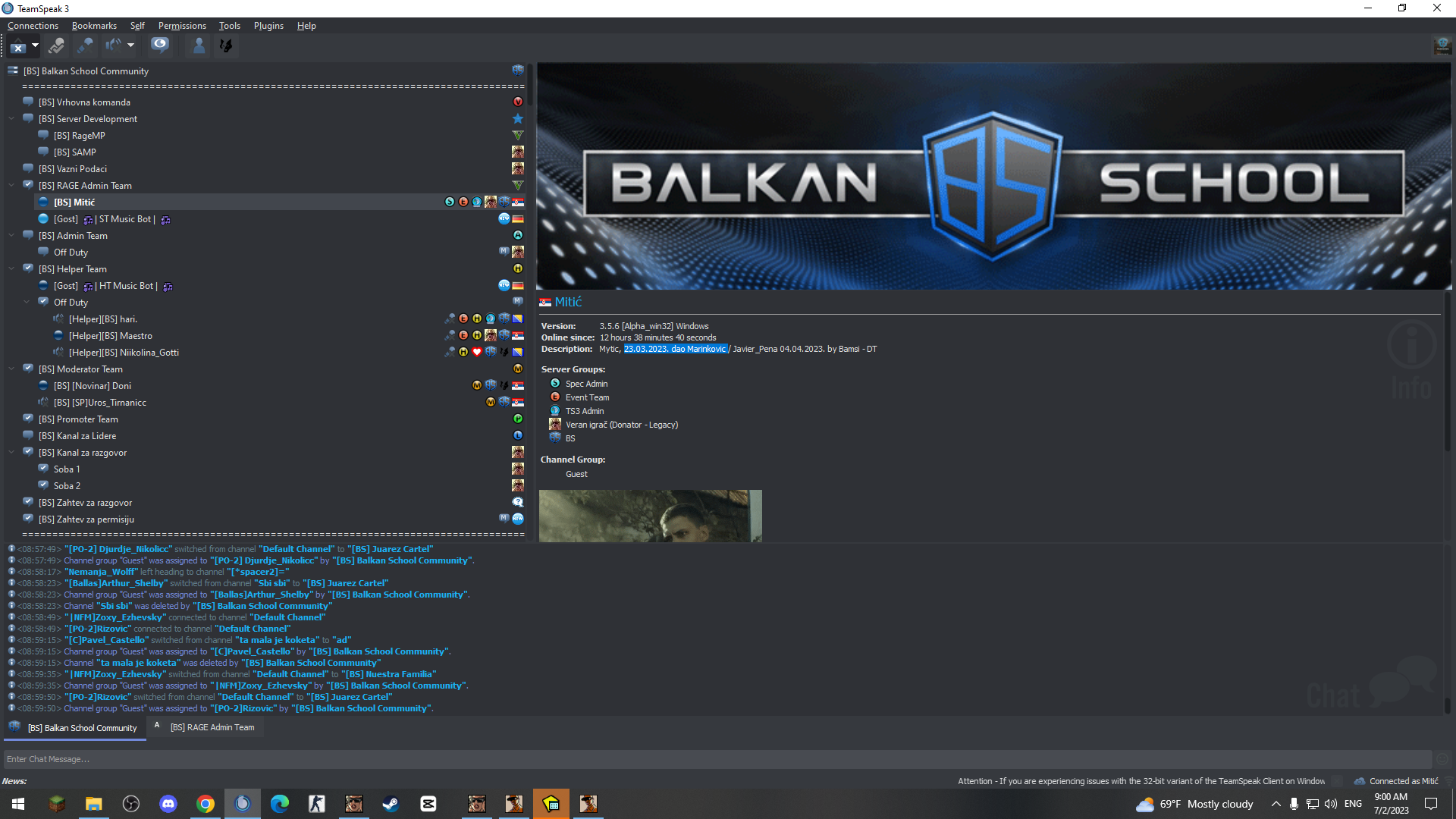The image size is (1456, 819).
Task: Click the emoji button beside the chat input
Action: pos(1442,759)
